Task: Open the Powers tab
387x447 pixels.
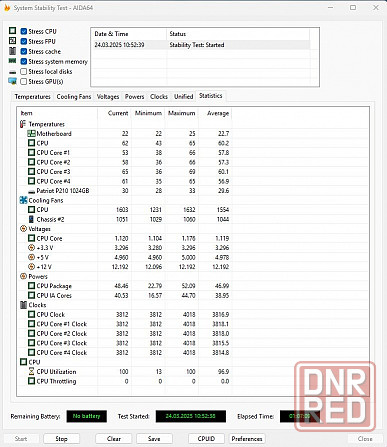Action: [x=135, y=97]
